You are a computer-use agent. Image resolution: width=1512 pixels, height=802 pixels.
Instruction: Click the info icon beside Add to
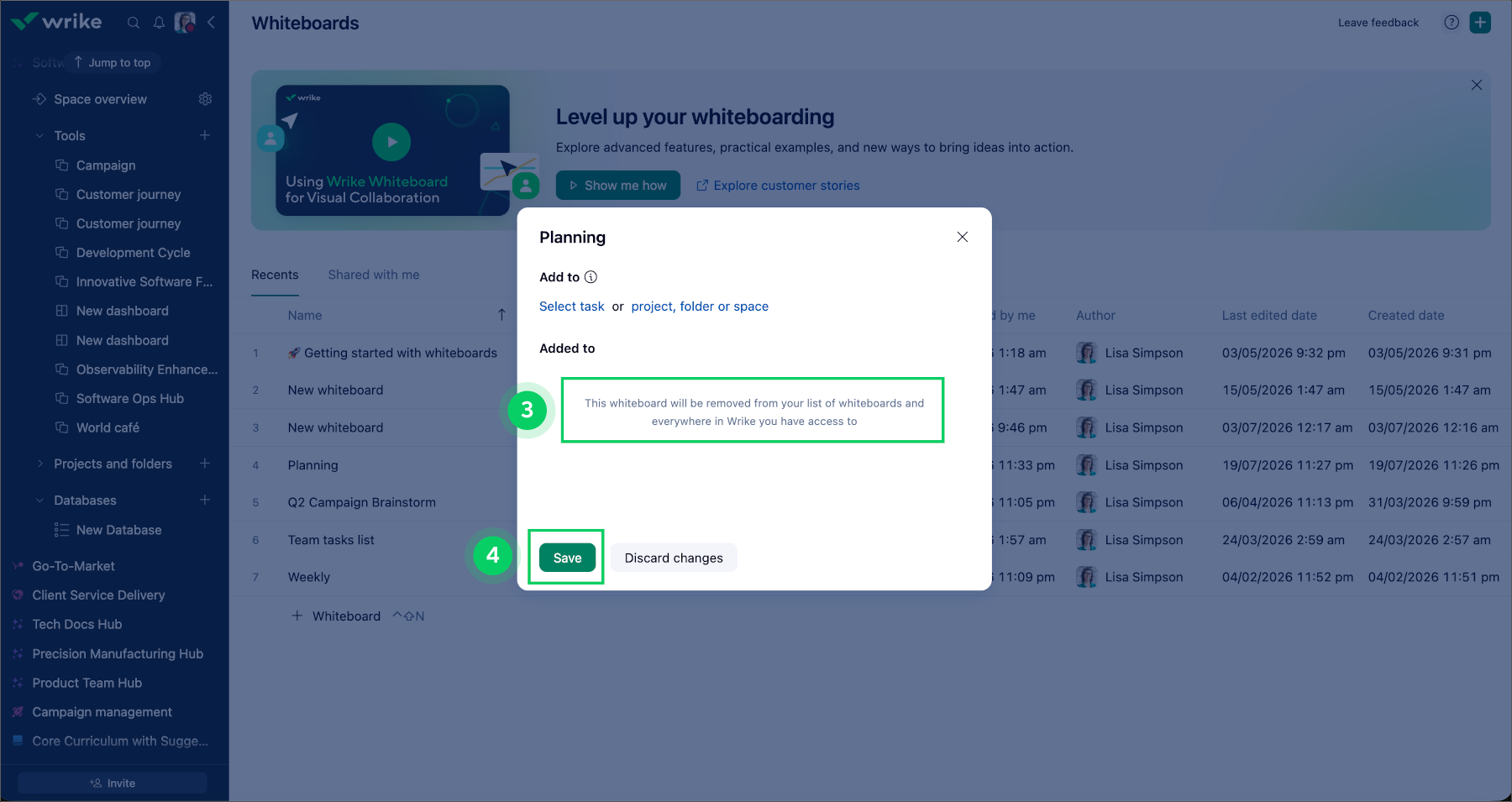coord(591,277)
